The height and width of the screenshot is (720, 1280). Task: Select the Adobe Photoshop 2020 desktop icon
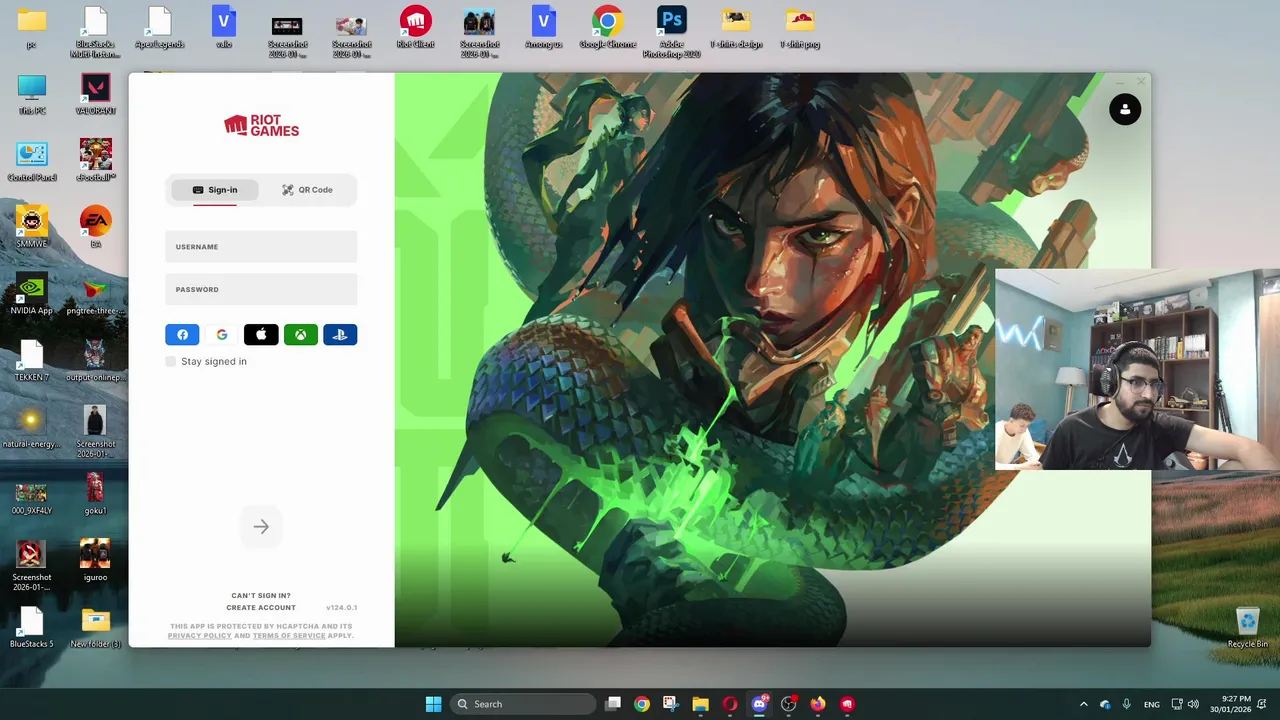(671, 31)
